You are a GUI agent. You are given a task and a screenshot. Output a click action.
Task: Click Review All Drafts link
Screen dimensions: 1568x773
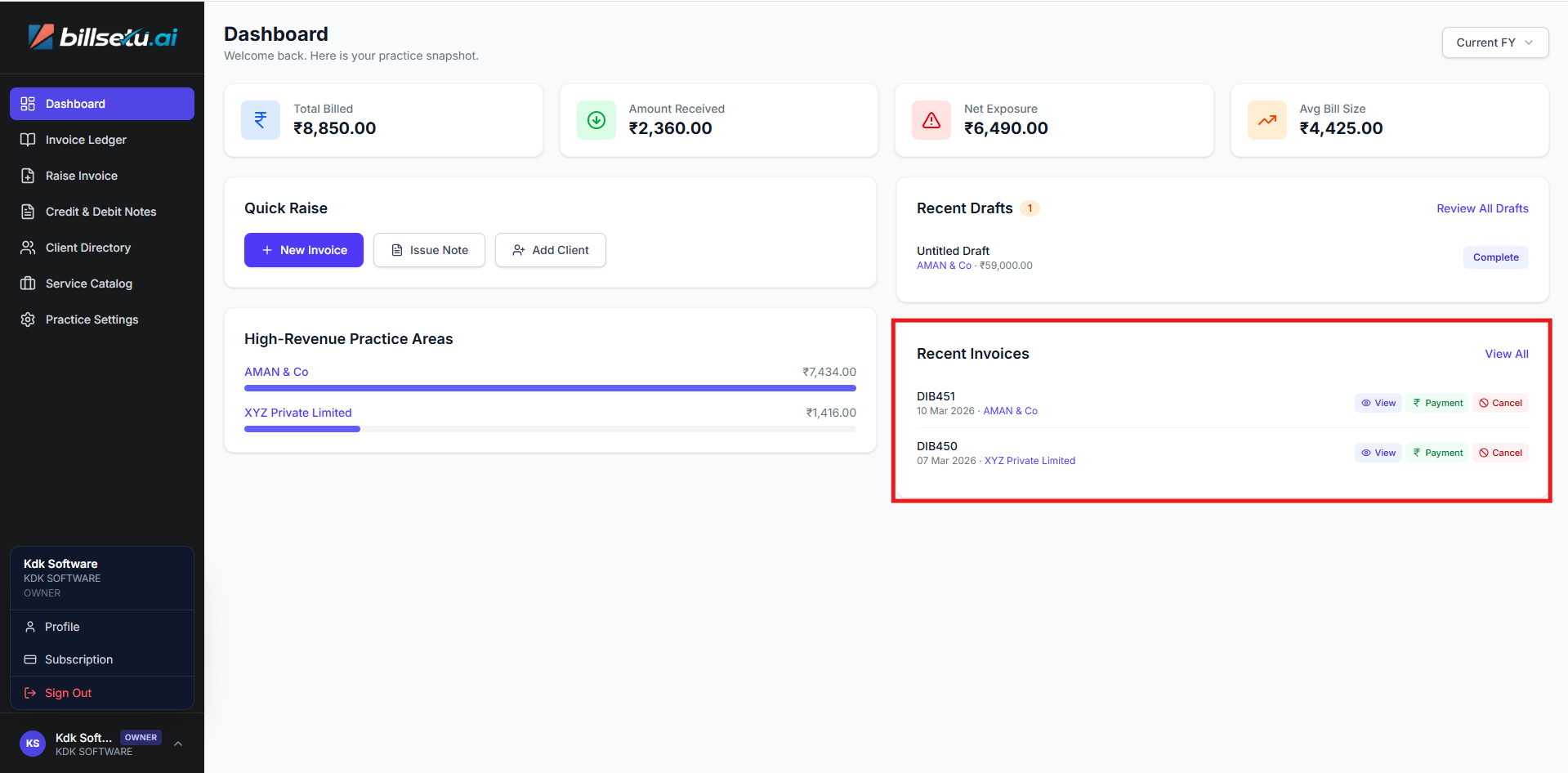[x=1481, y=208]
